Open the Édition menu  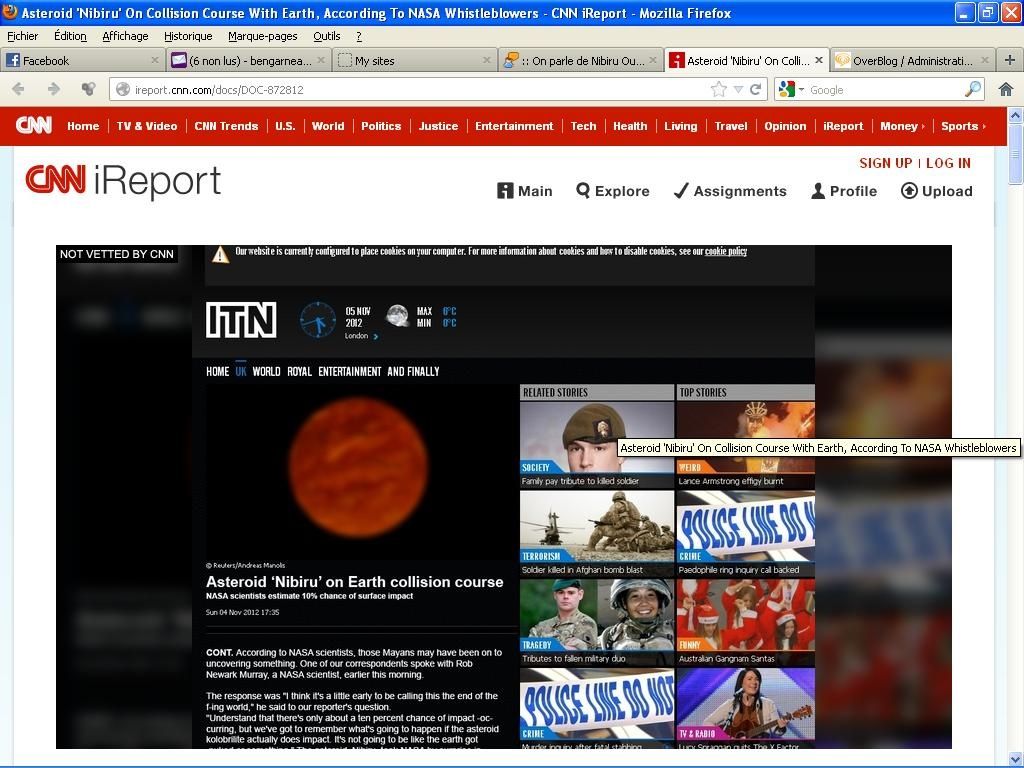click(70, 36)
